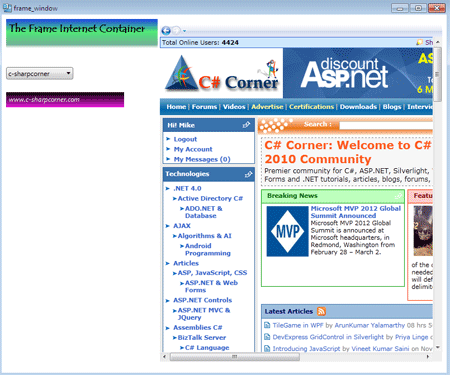This screenshot has height=375, width=450.
Task: Open Assemblies C# category
Action: (198, 327)
